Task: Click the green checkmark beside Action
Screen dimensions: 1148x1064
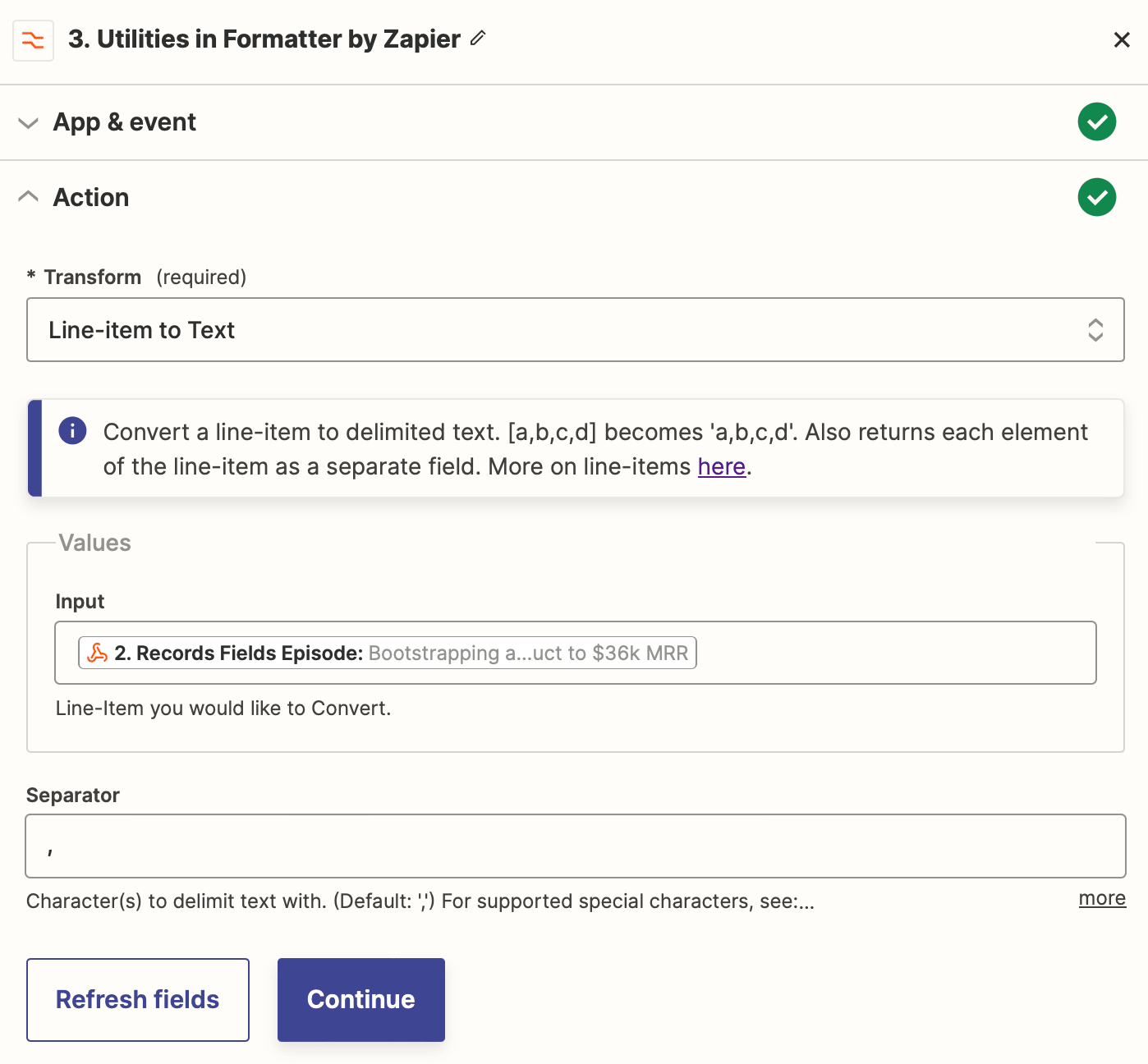Action: click(1097, 197)
